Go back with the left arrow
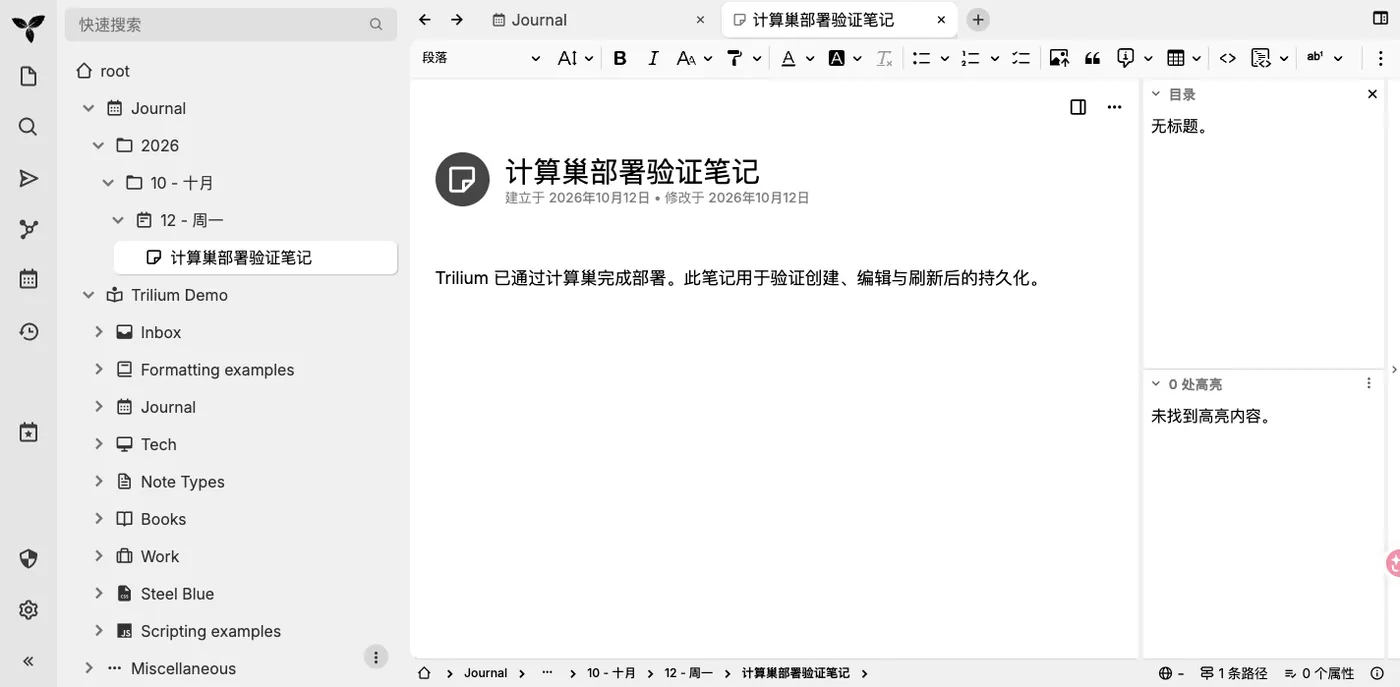 click(x=425, y=20)
